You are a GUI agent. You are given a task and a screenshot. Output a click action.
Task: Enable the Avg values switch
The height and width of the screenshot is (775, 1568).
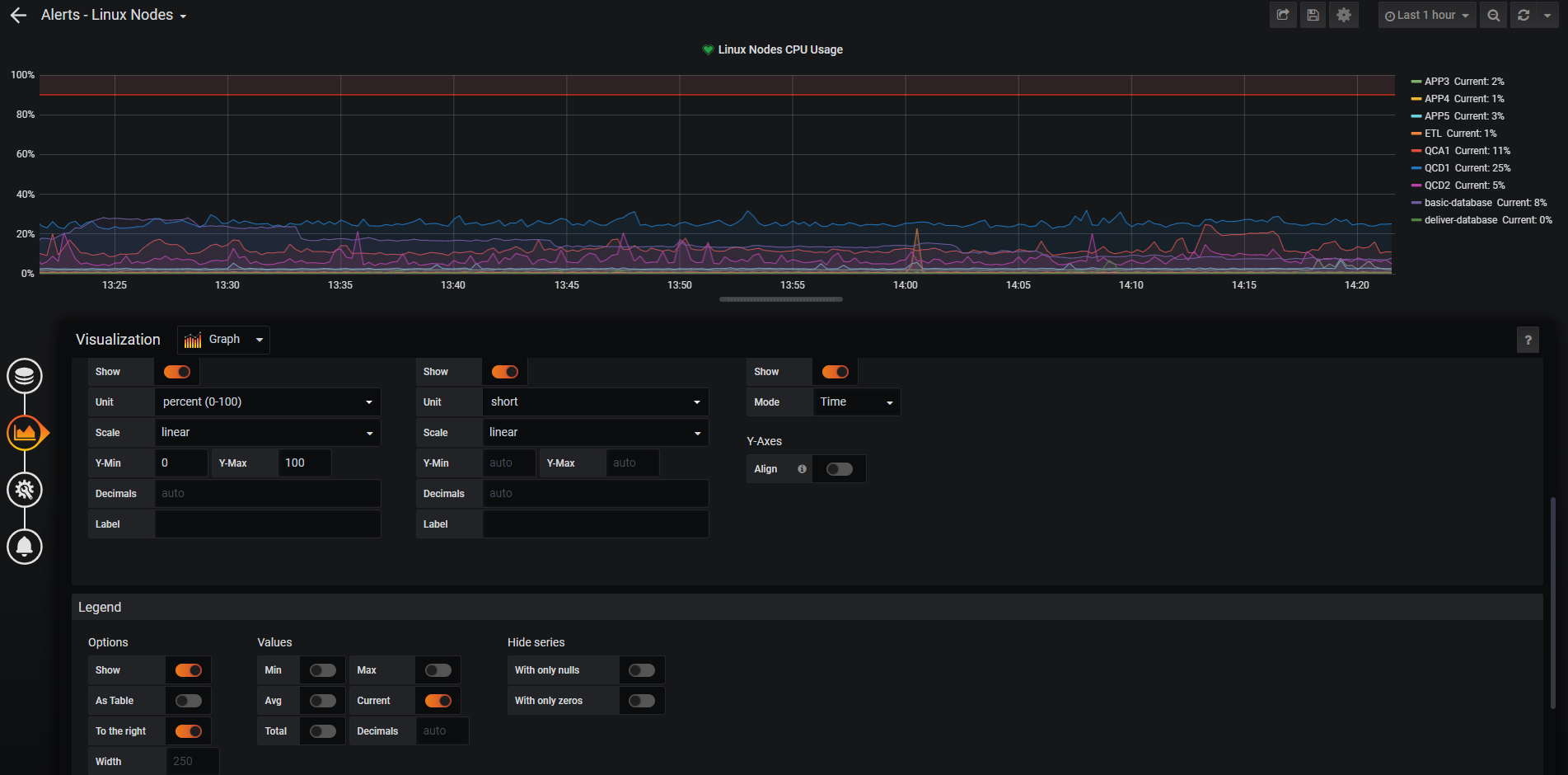323,701
